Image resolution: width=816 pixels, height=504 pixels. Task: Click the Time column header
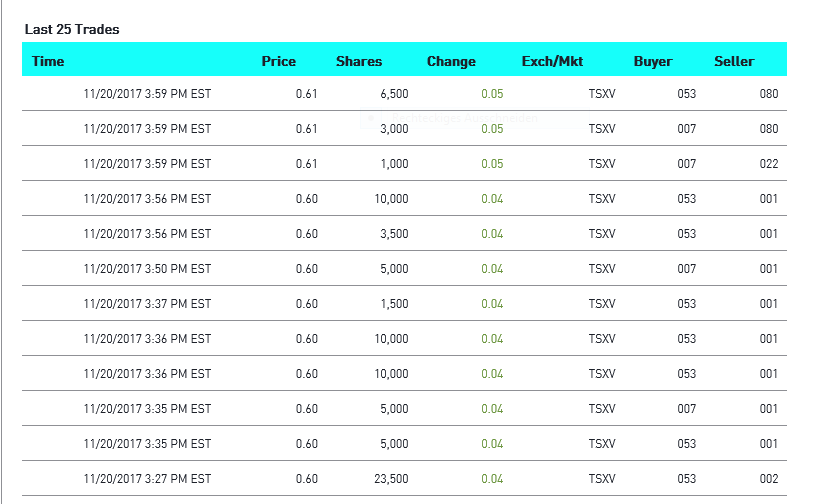click(x=48, y=61)
